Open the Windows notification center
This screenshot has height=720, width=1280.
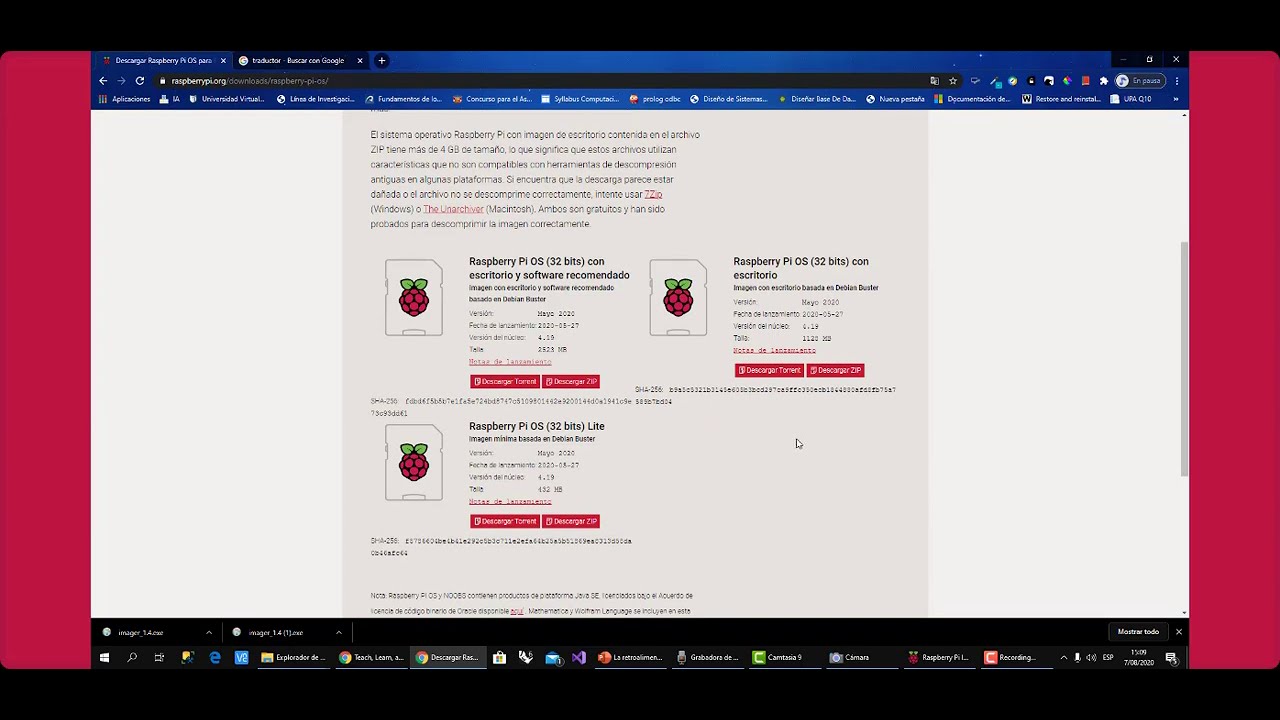point(1171,658)
